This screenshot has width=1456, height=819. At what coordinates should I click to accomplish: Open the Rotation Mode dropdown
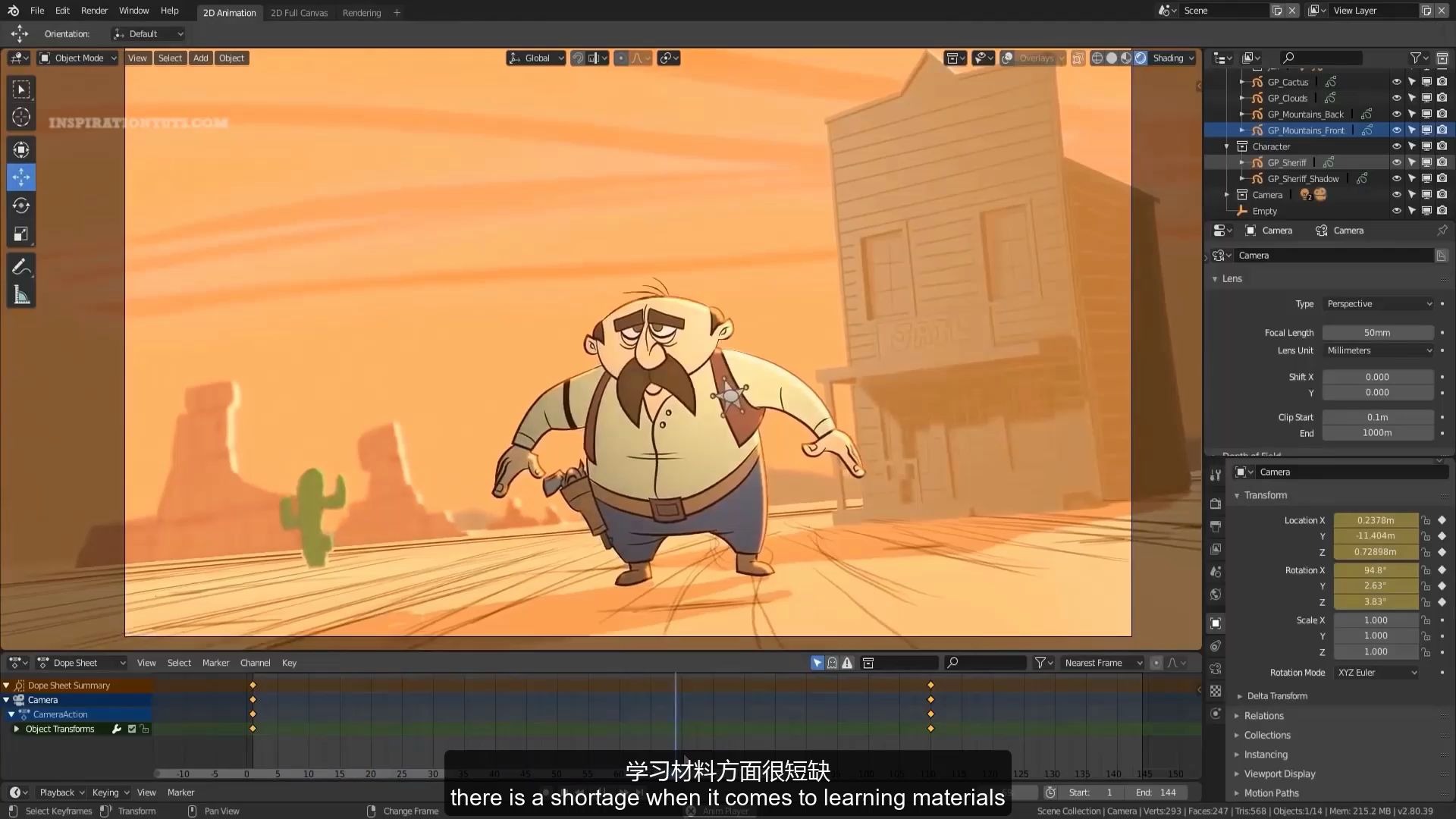click(1376, 672)
